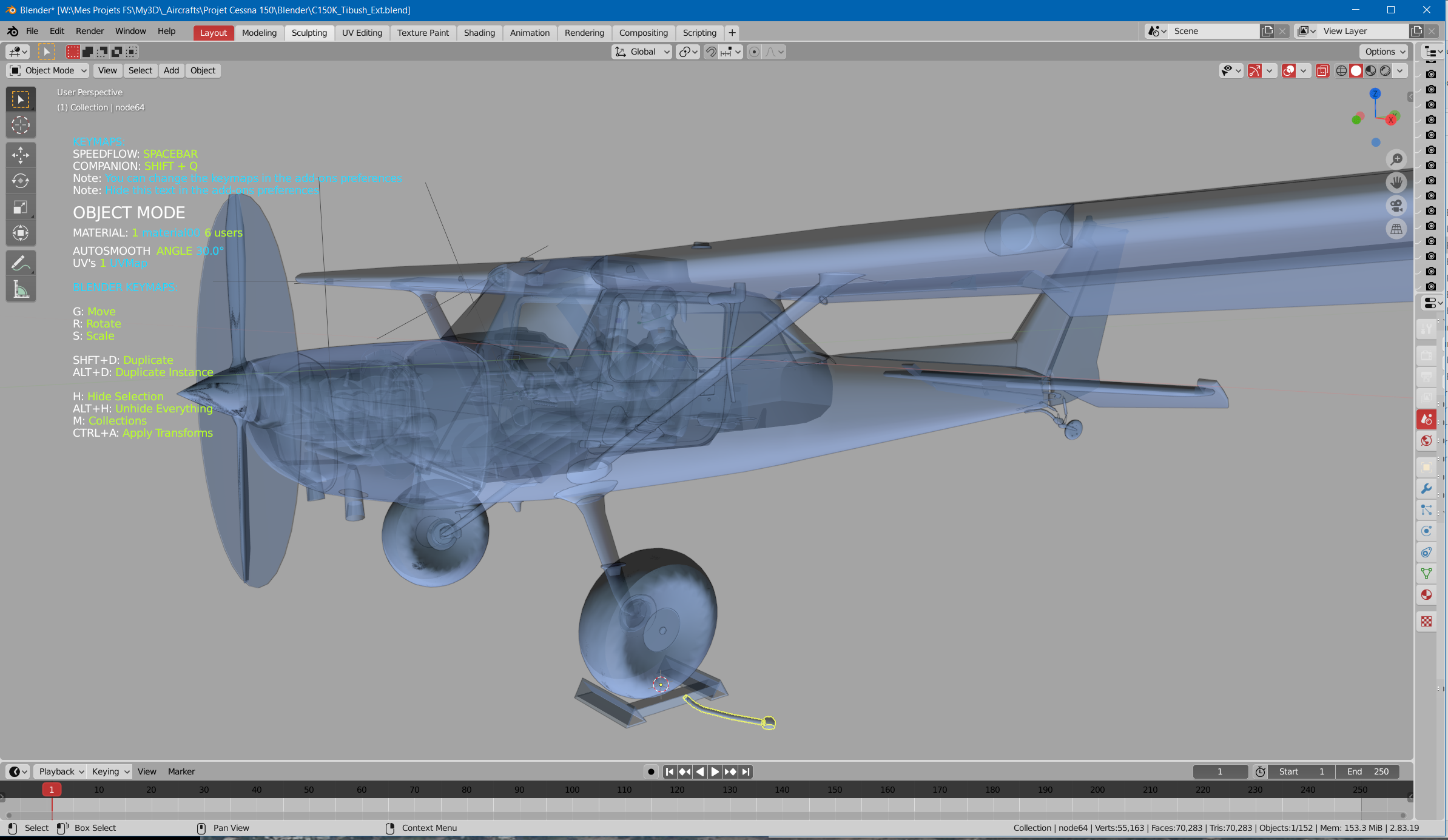Toggle proportional editing

tap(754, 52)
